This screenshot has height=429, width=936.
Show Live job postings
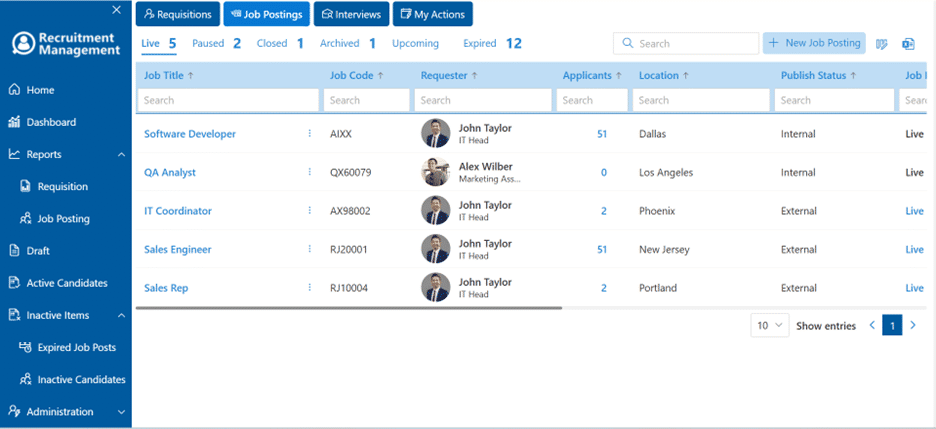[159, 44]
